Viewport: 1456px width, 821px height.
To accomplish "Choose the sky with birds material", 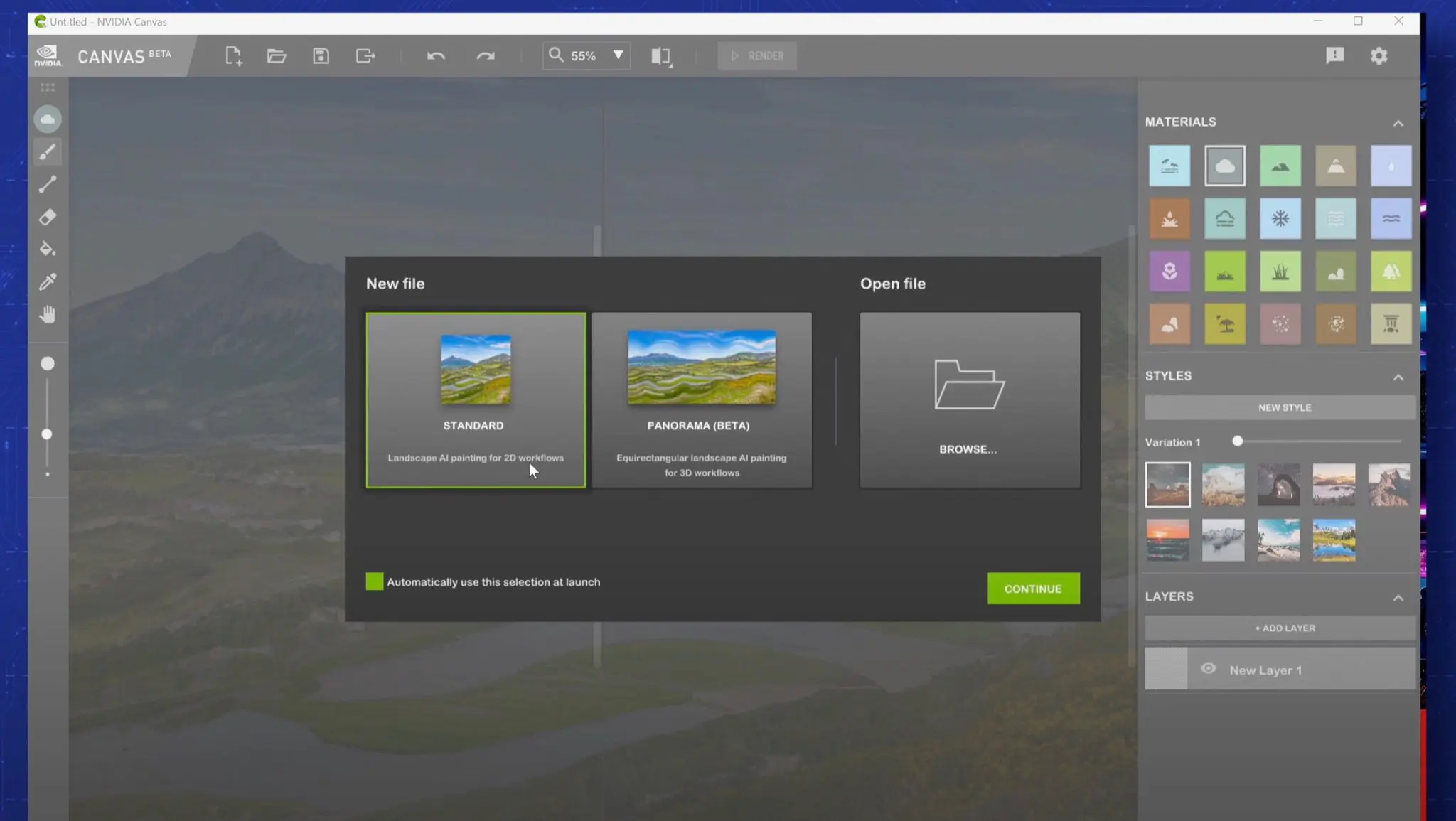I will [1169, 166].
